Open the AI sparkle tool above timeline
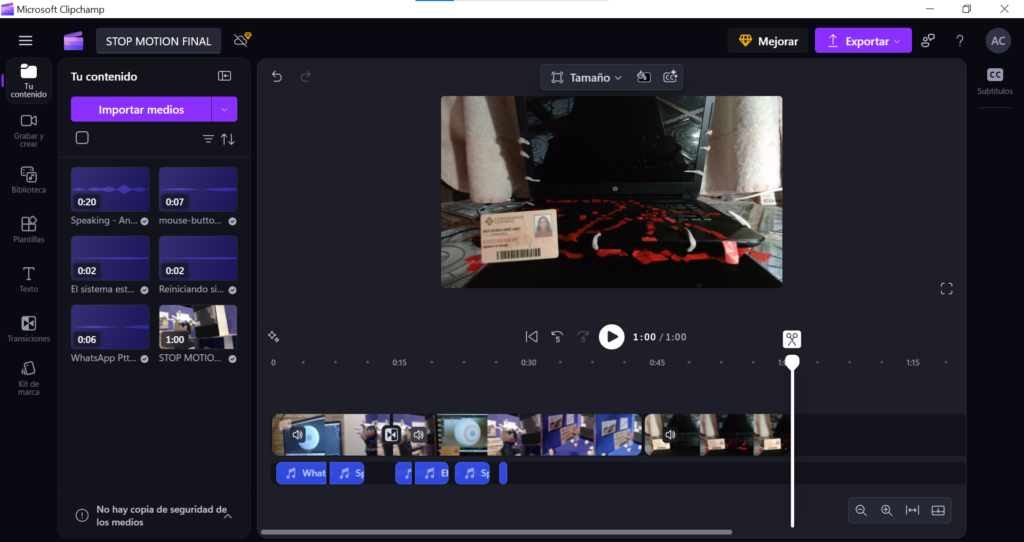 273,337
